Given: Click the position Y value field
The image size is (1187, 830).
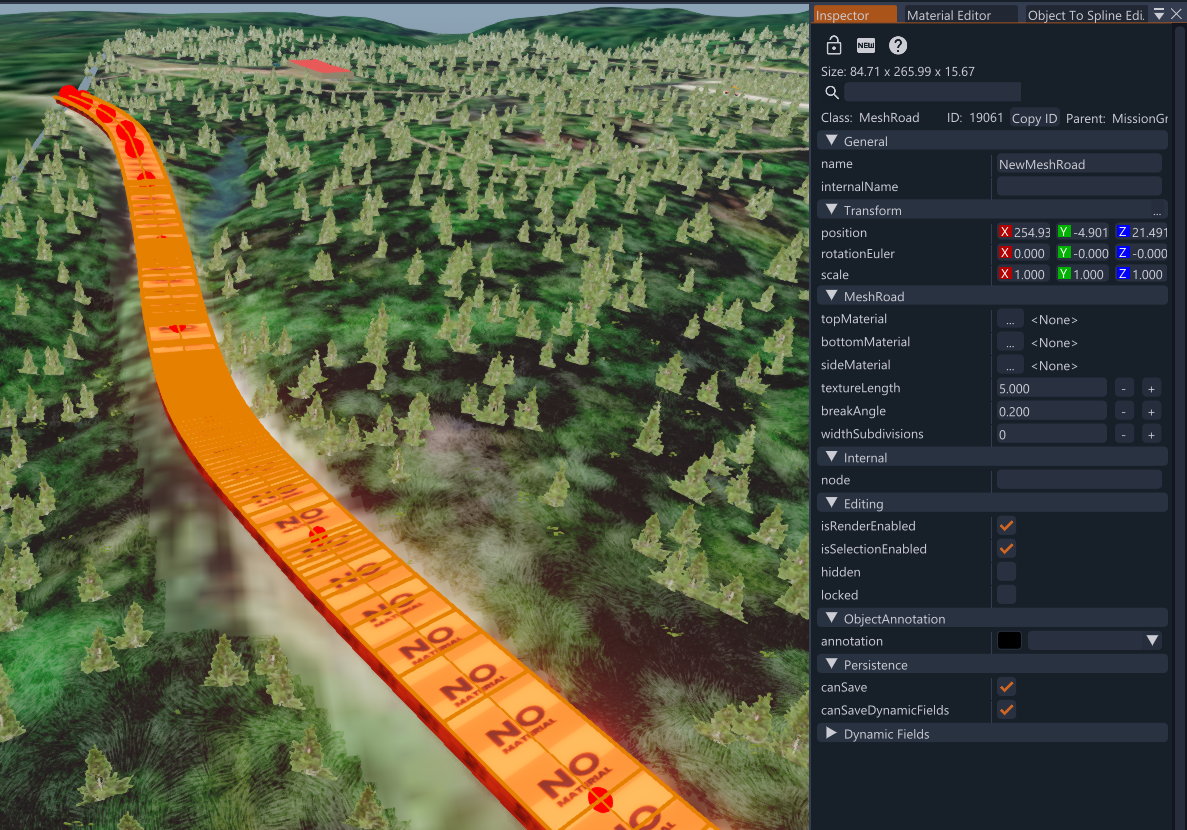Looking at the screenshot, I should pyautogui.click(x=1090, y=232).
